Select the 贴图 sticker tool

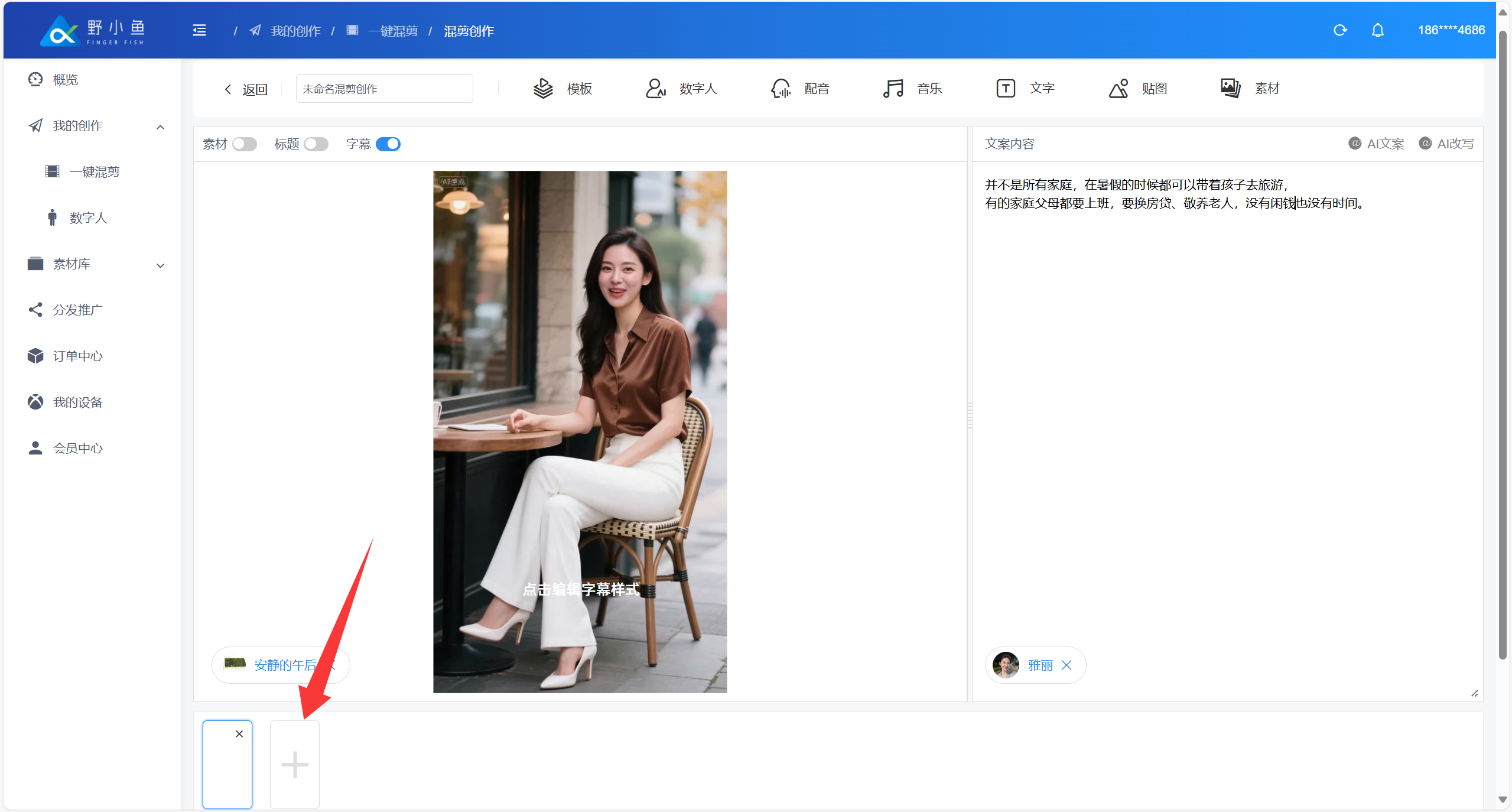[1137, 89]
